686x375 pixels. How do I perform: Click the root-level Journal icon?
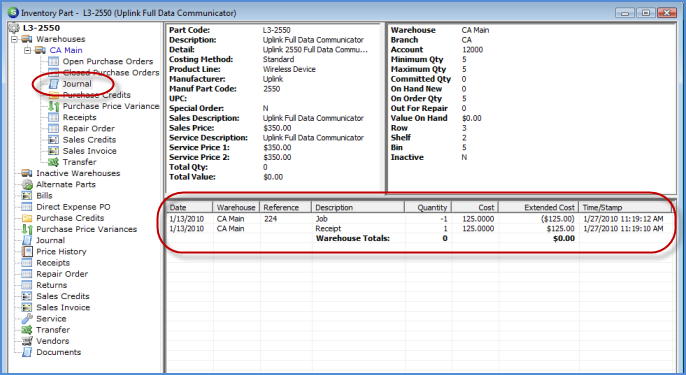pos(27,240)
